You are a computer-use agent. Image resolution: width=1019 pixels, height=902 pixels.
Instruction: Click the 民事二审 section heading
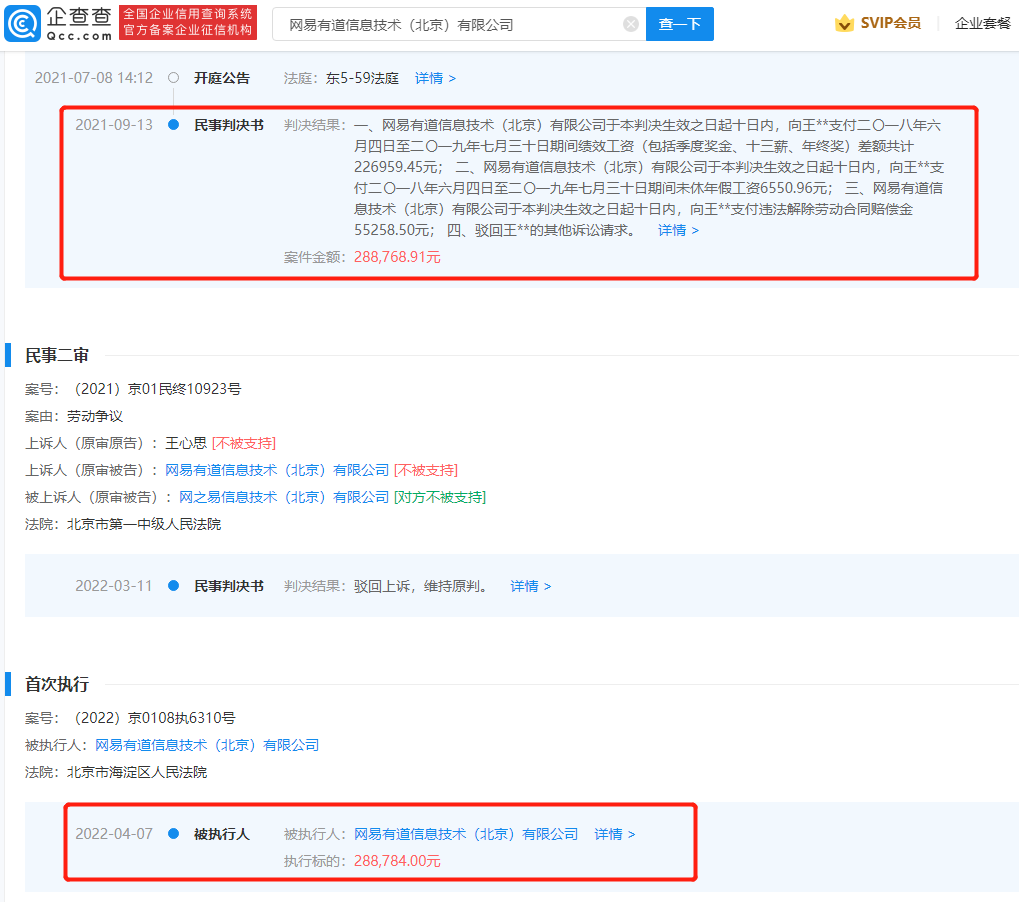[x=57, y=355]
